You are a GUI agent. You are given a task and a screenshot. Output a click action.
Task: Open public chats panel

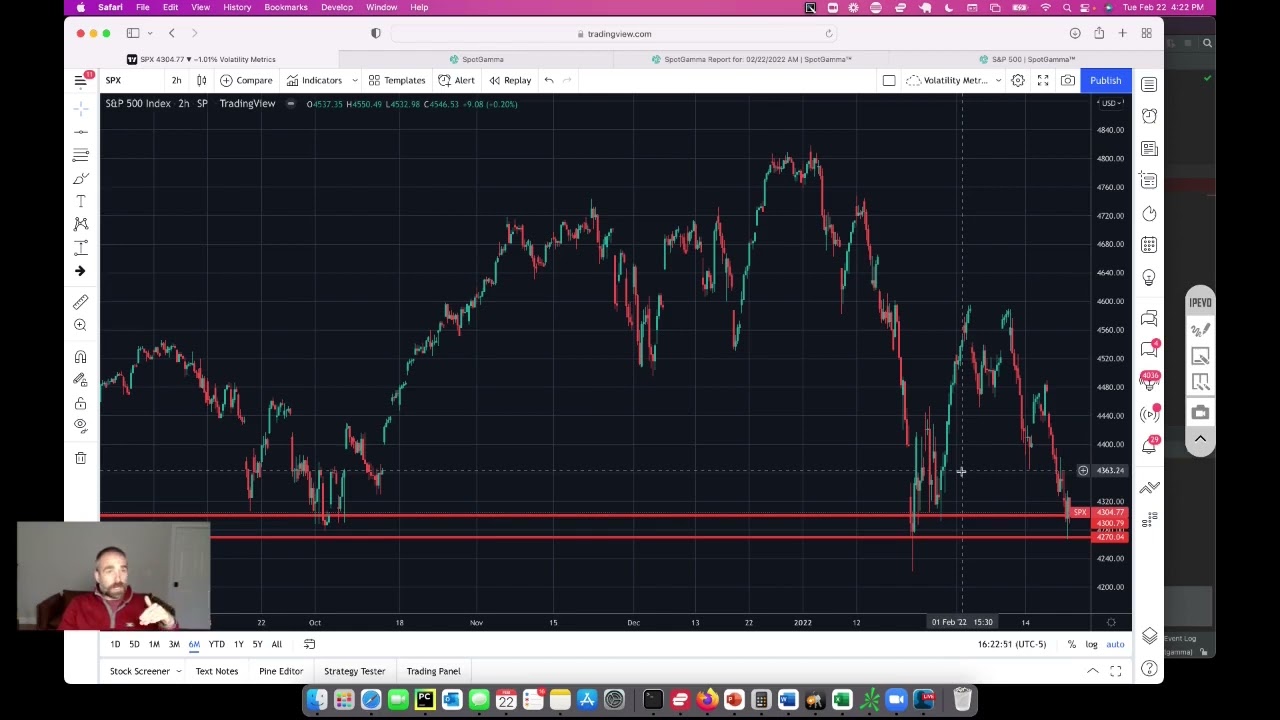1149,318
